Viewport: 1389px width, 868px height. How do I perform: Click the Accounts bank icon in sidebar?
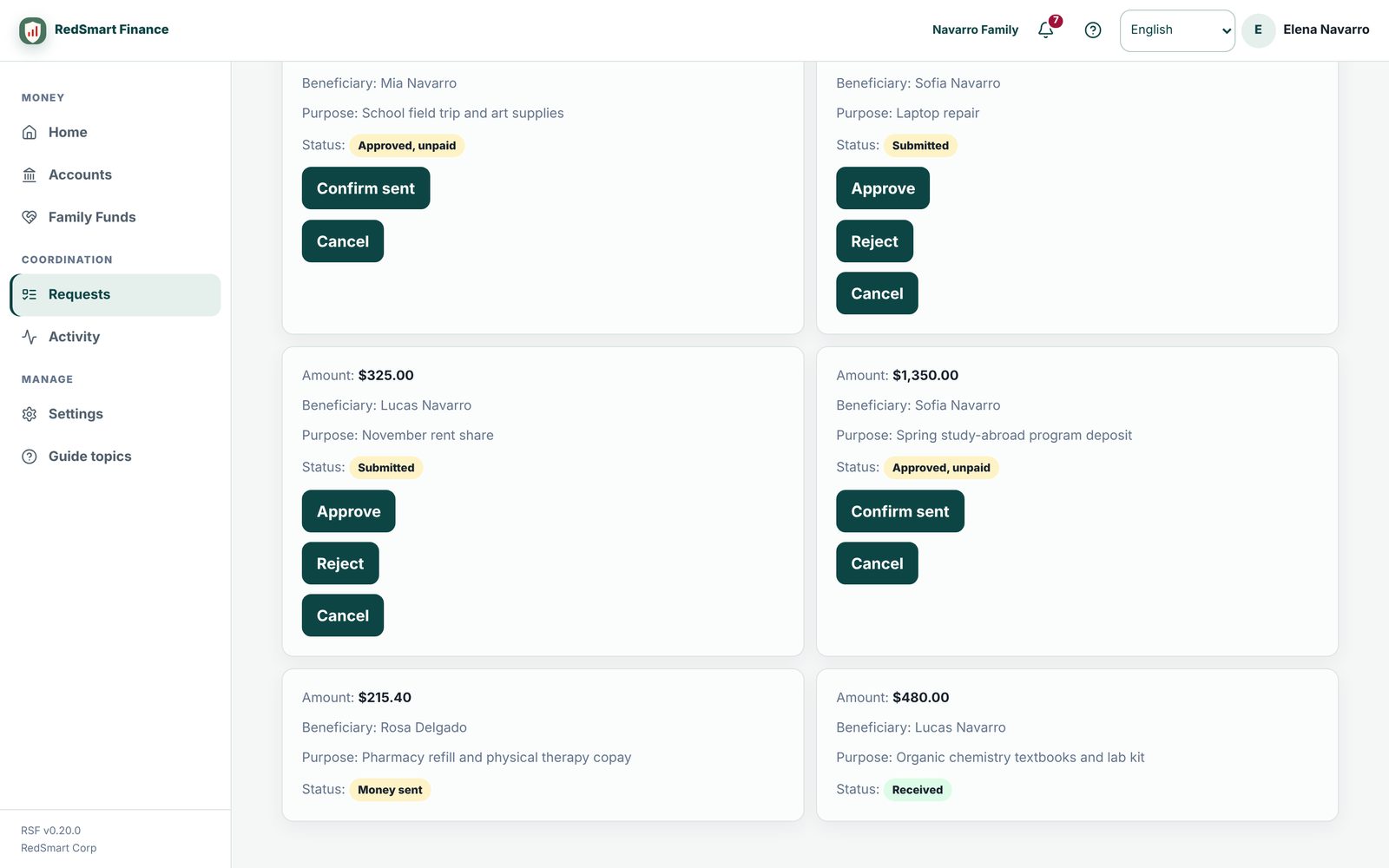[x=30, y=174]
